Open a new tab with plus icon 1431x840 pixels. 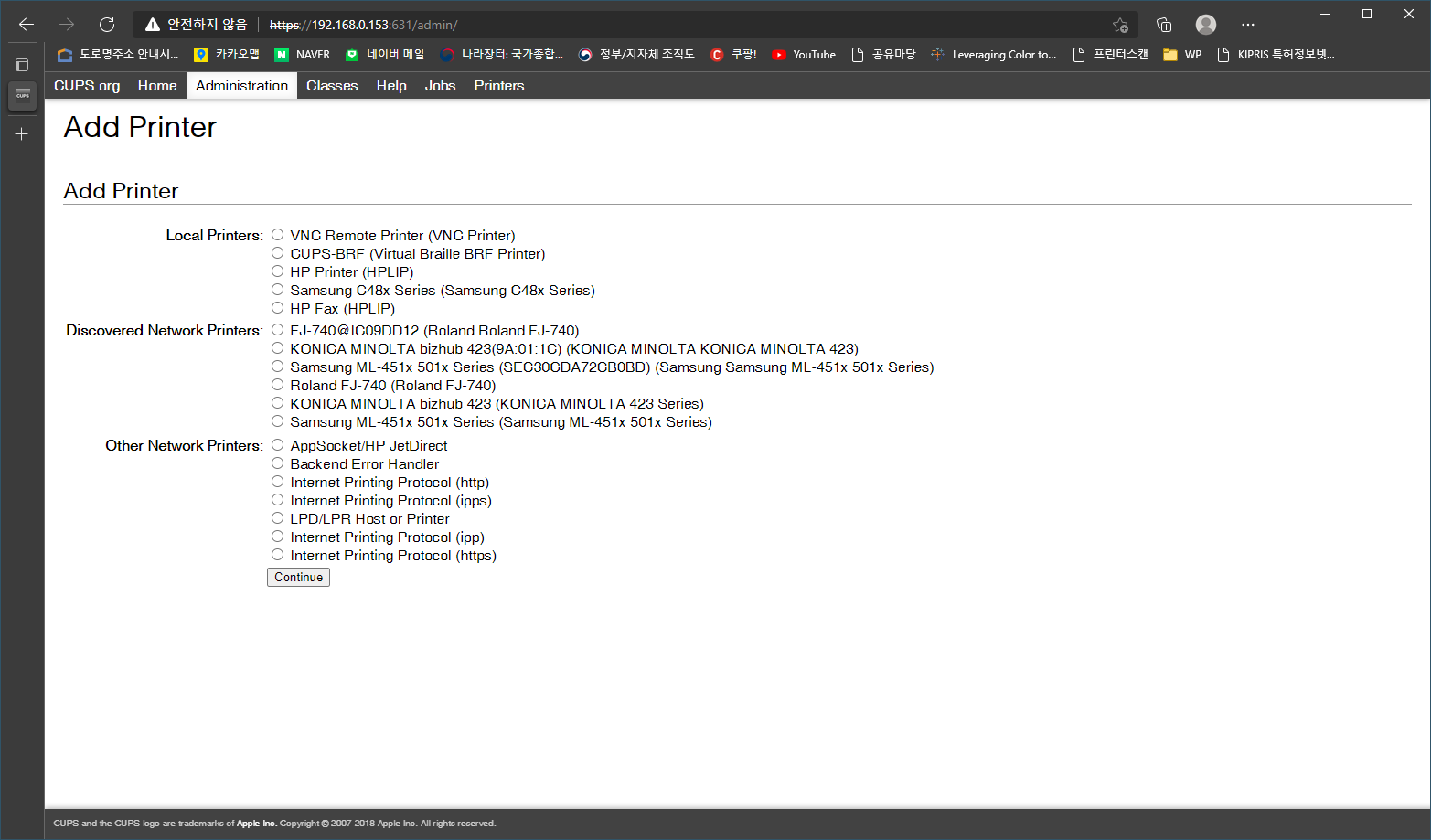[22, 133]
